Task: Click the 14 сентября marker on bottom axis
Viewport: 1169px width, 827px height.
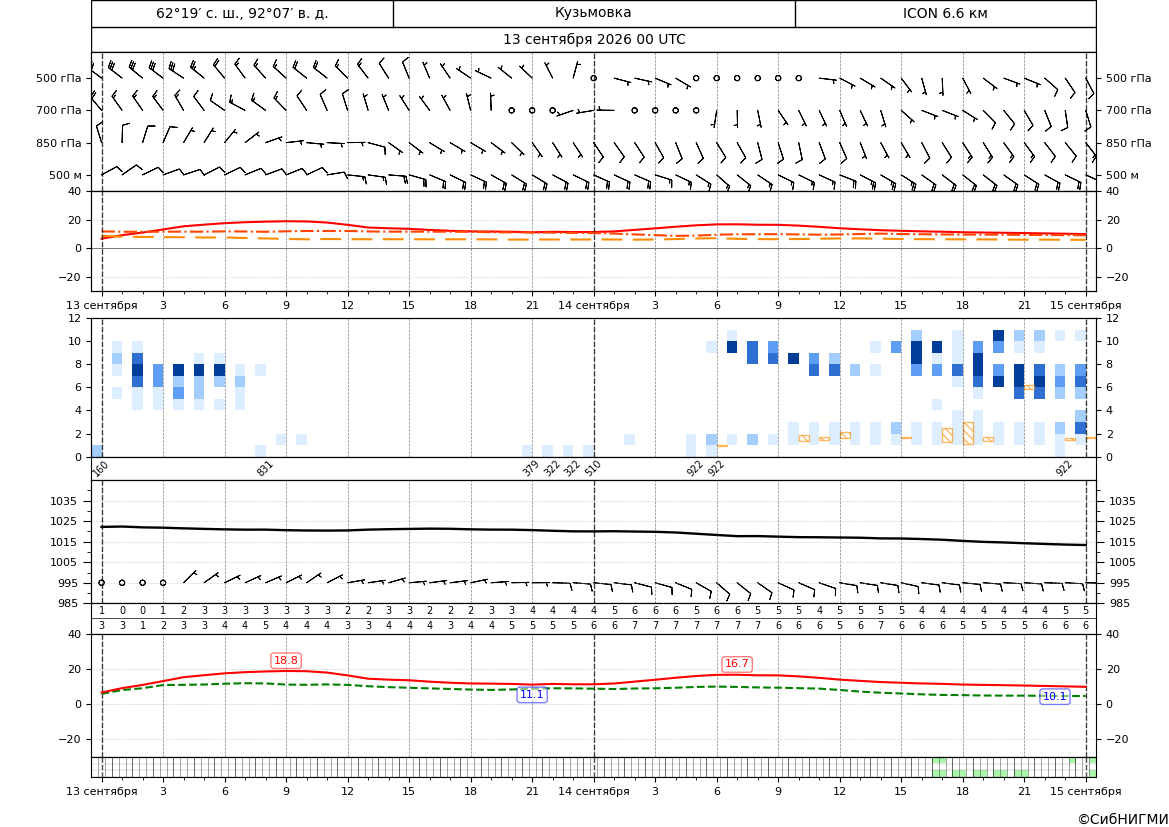Action: [593, 791]
